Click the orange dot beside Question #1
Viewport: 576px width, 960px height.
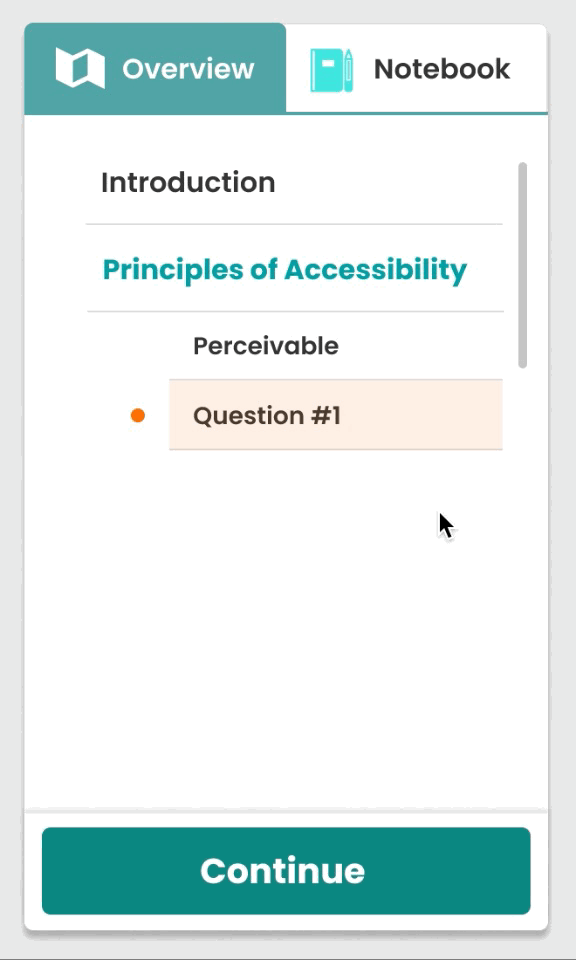tap(138, 416)
